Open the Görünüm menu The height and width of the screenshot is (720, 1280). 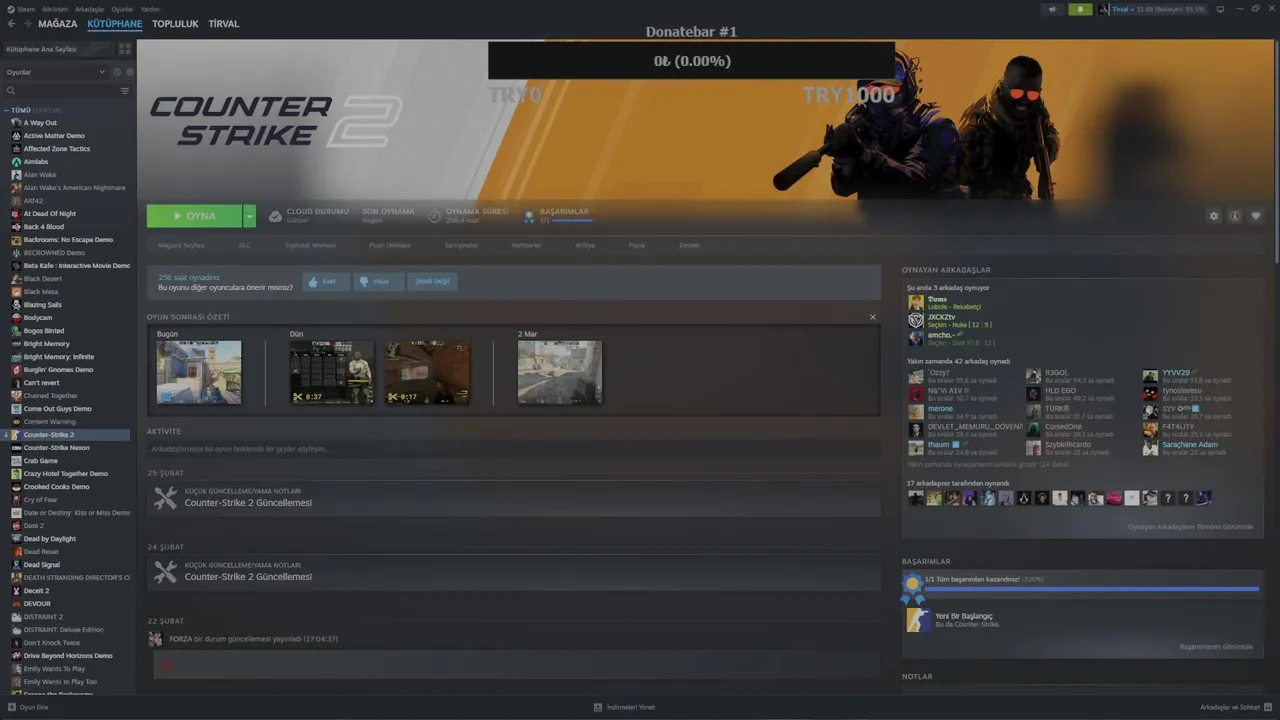(x=55, y=9)
